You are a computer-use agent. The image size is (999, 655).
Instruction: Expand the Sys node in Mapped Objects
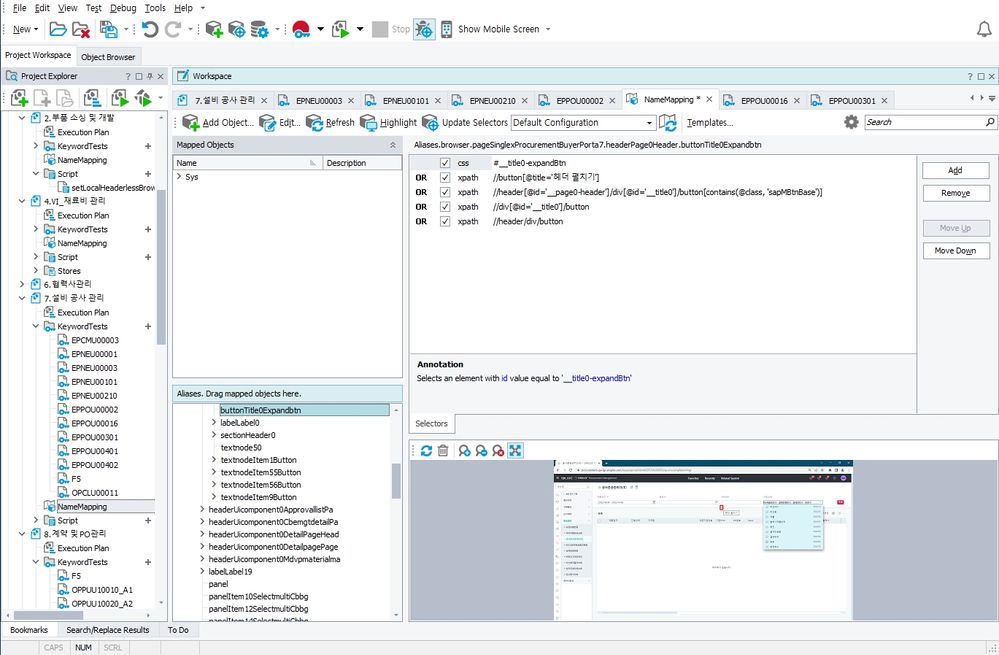pos(179,177)
